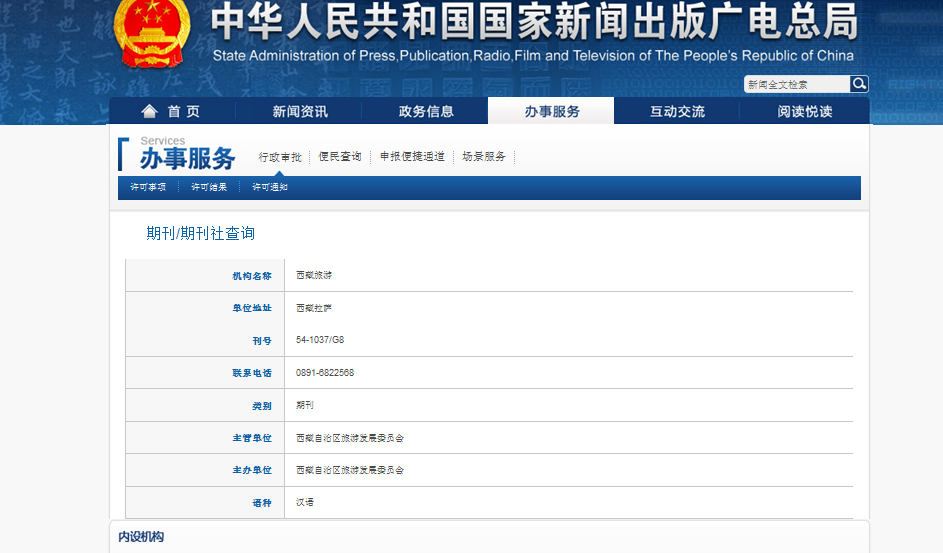Screen dimensions: 943x553
Task: Click the 内设机构 section heading
Action: pyautogui.click(x=141, y=537)
